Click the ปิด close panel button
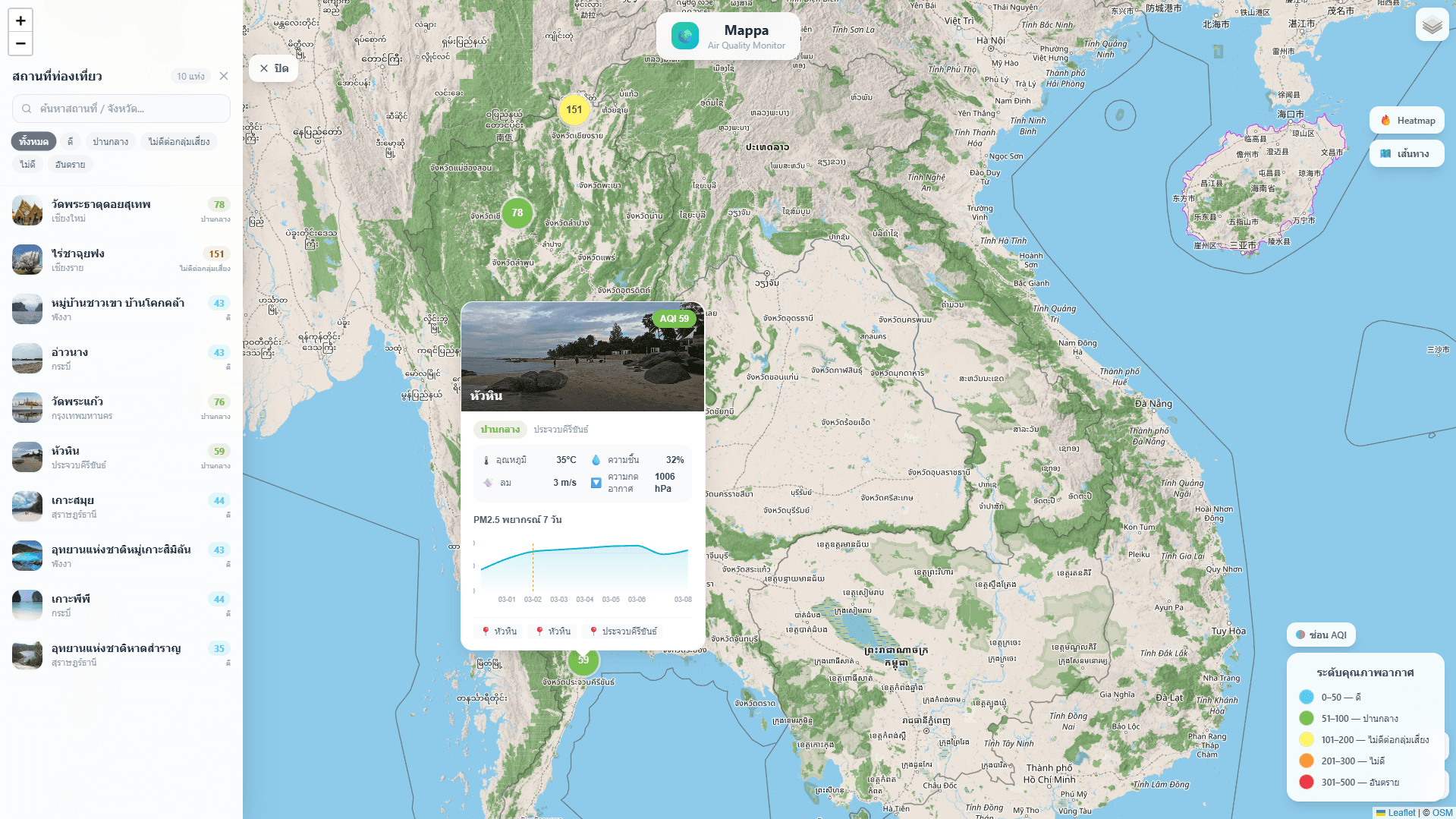The width and height of the screenshot is (1456, 819). pyautogui.click(x=274, y=68)
